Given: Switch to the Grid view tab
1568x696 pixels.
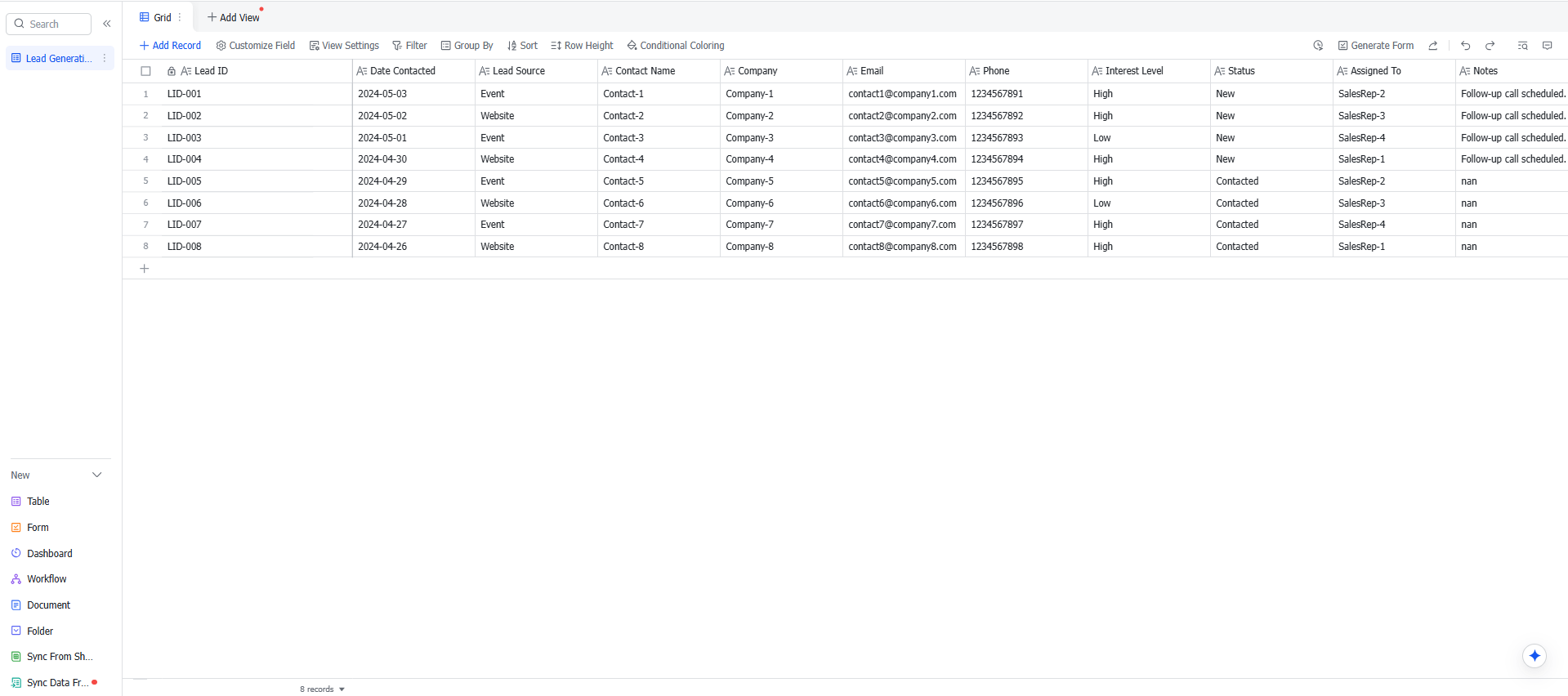Looking at the screenshot, I should click(156, 17).
